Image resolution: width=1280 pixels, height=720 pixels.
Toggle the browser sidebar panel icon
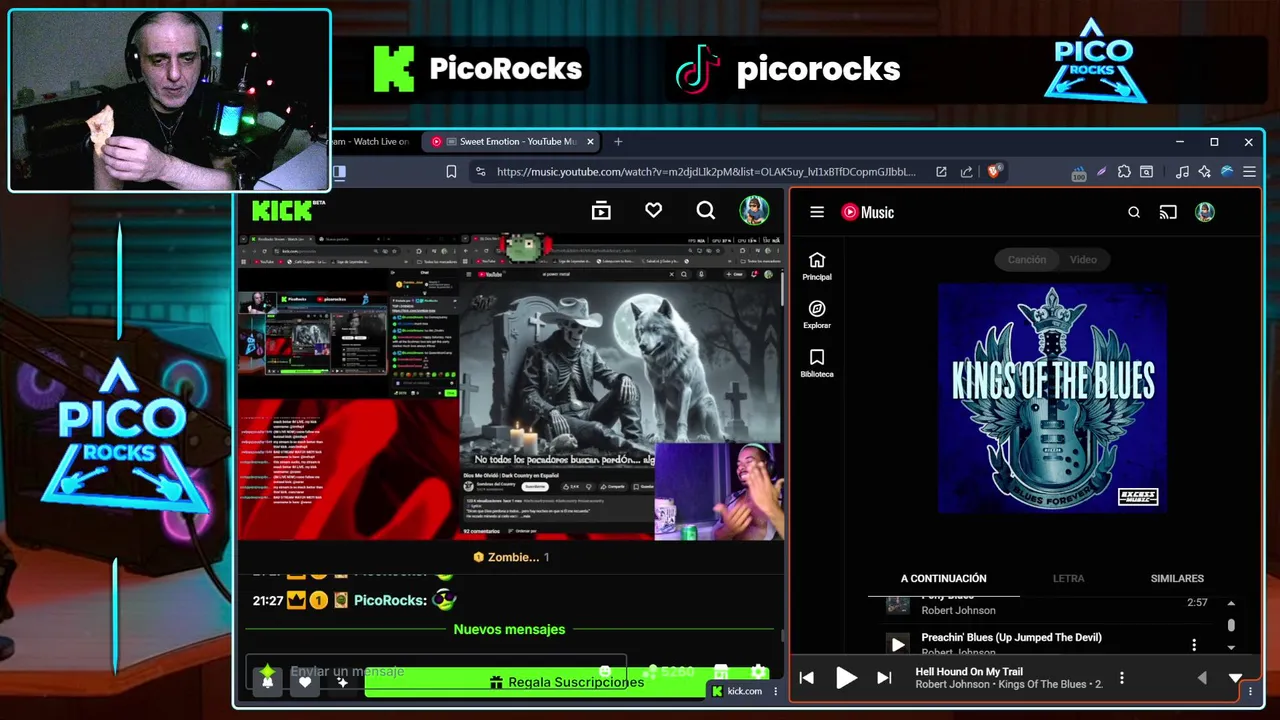(x=339, y=172)
